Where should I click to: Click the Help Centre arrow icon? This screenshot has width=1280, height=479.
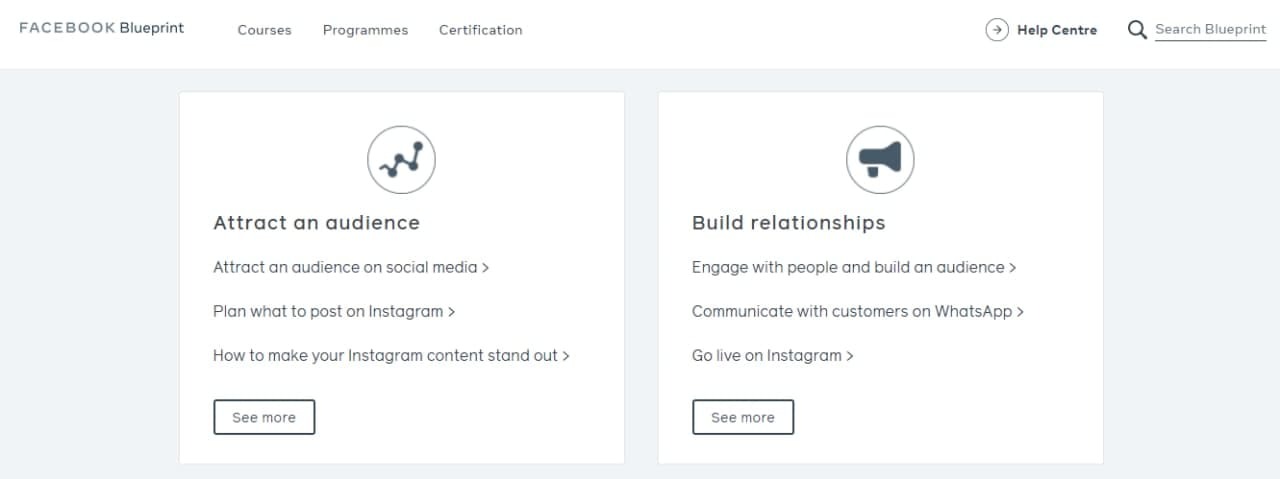[997, 30]
